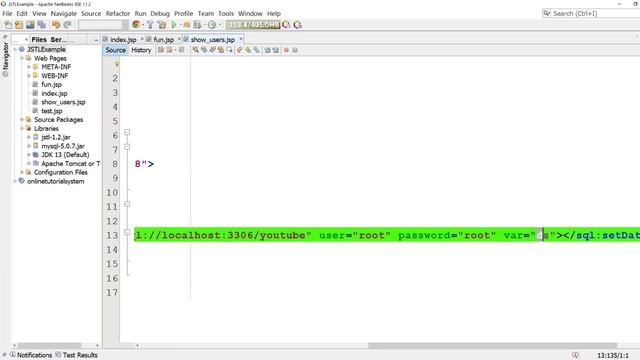
Task: Open Test Results in status bar
Action: coord(76,355)
